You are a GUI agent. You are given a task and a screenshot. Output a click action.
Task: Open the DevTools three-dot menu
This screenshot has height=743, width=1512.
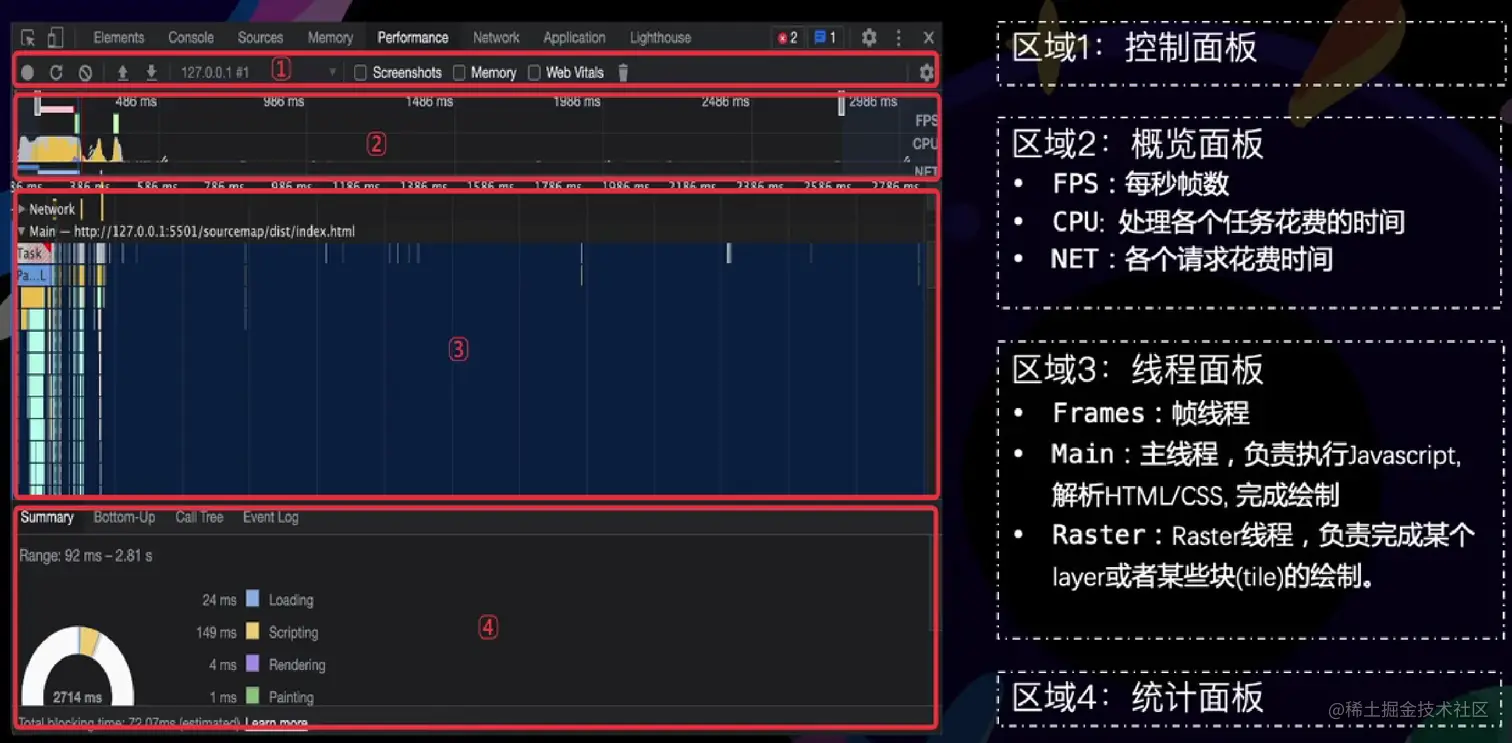point(898,38)
